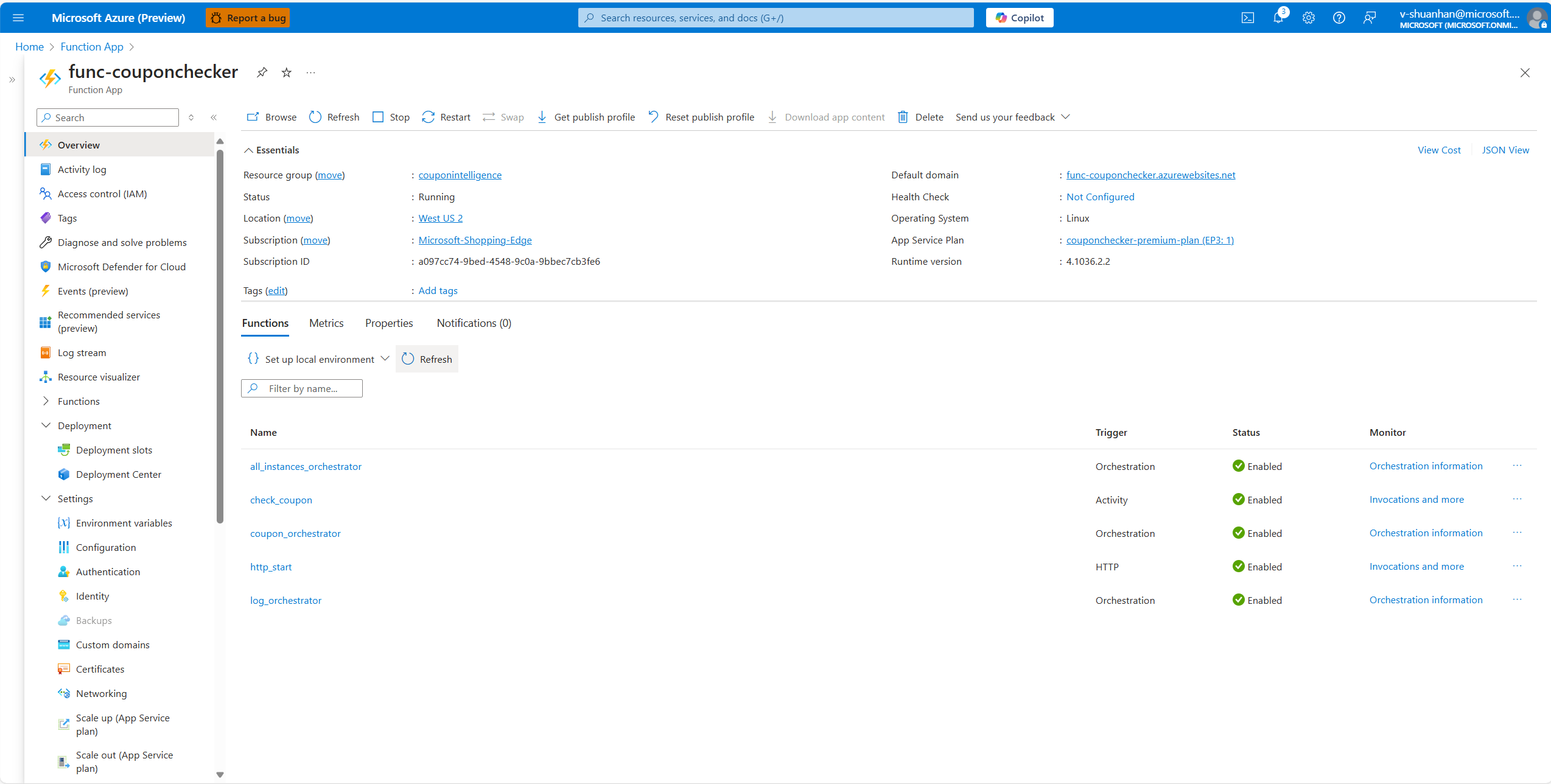Click the command bar Refresh button
1551x784 pixels.
click(334, 117)
